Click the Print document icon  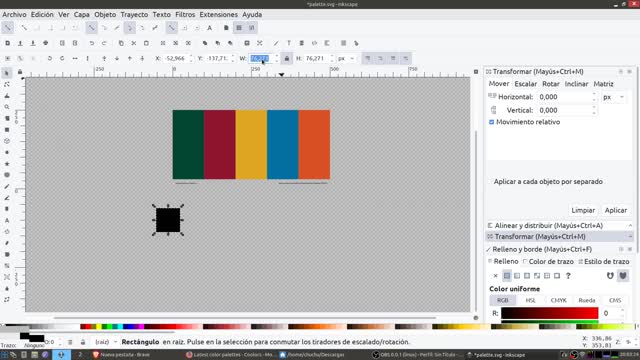[46, 43]
